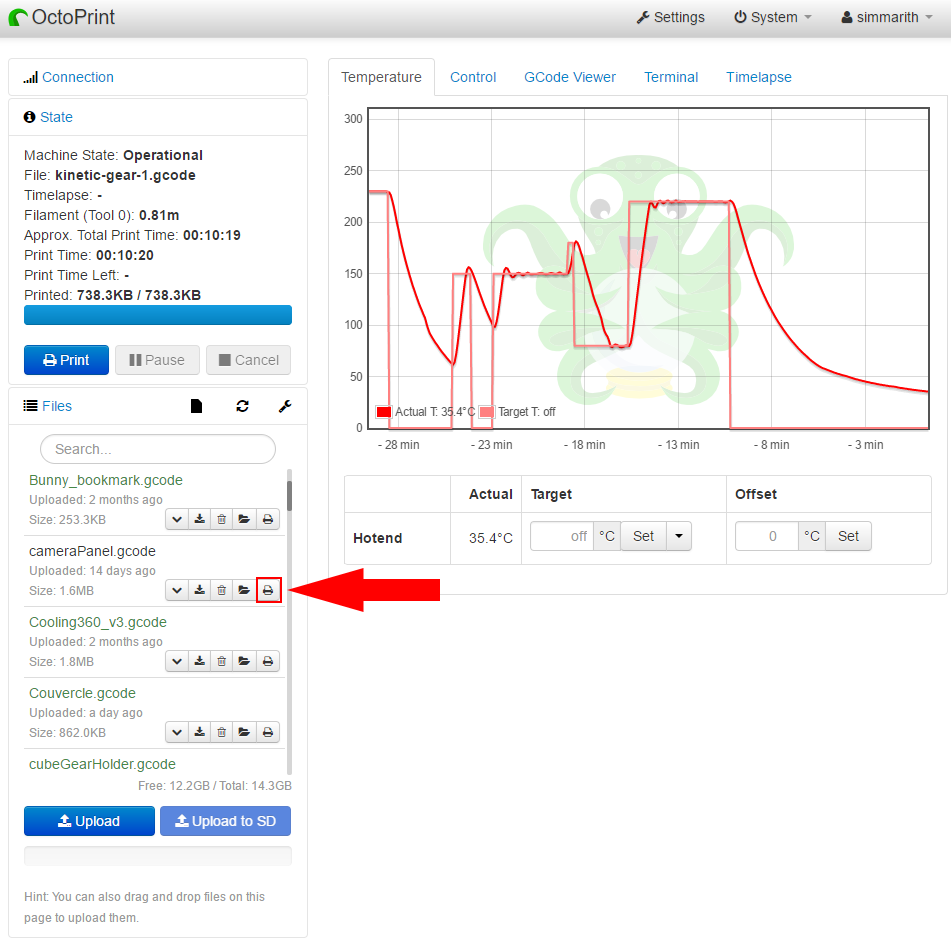
Task: Switch to the GCode Viewer tab
Action: point(570,77)
